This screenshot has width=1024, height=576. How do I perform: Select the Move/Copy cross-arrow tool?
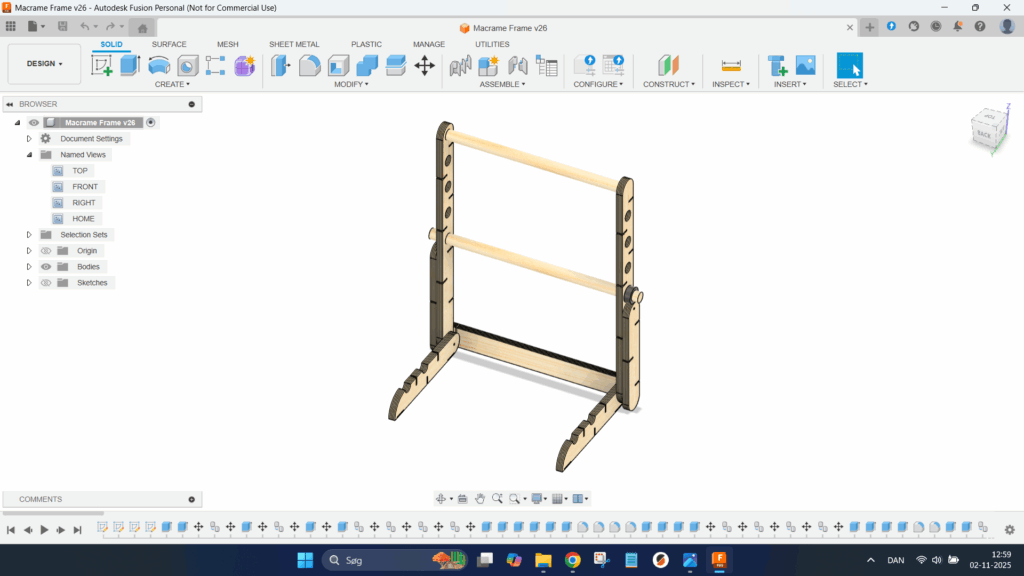click(424, 66)
